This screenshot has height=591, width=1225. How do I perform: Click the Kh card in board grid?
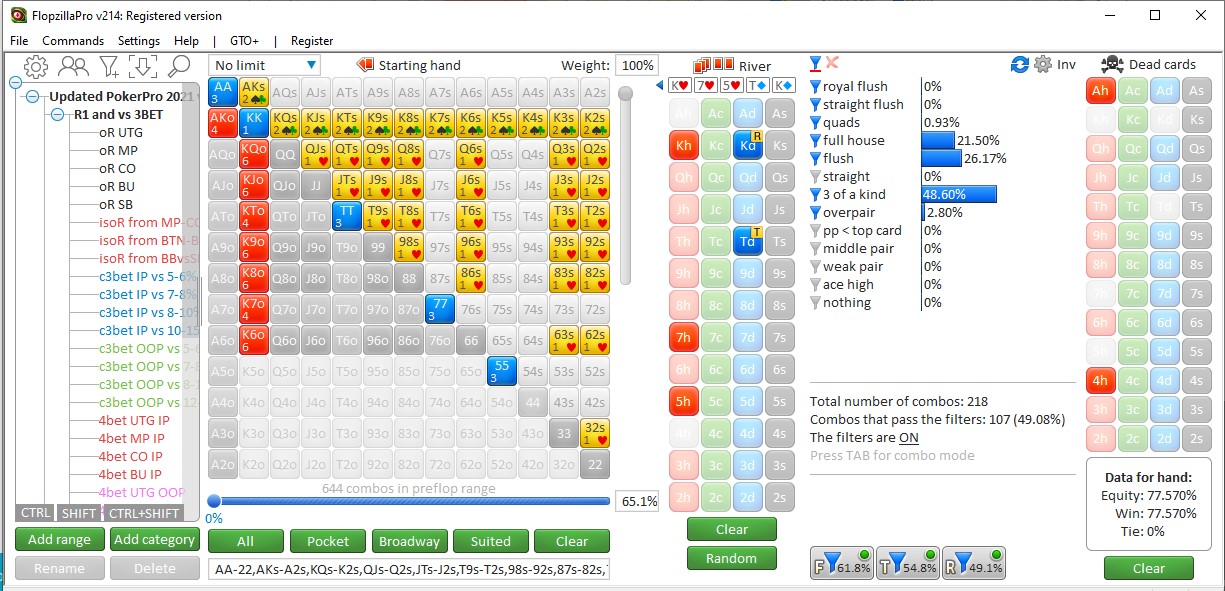683,146
